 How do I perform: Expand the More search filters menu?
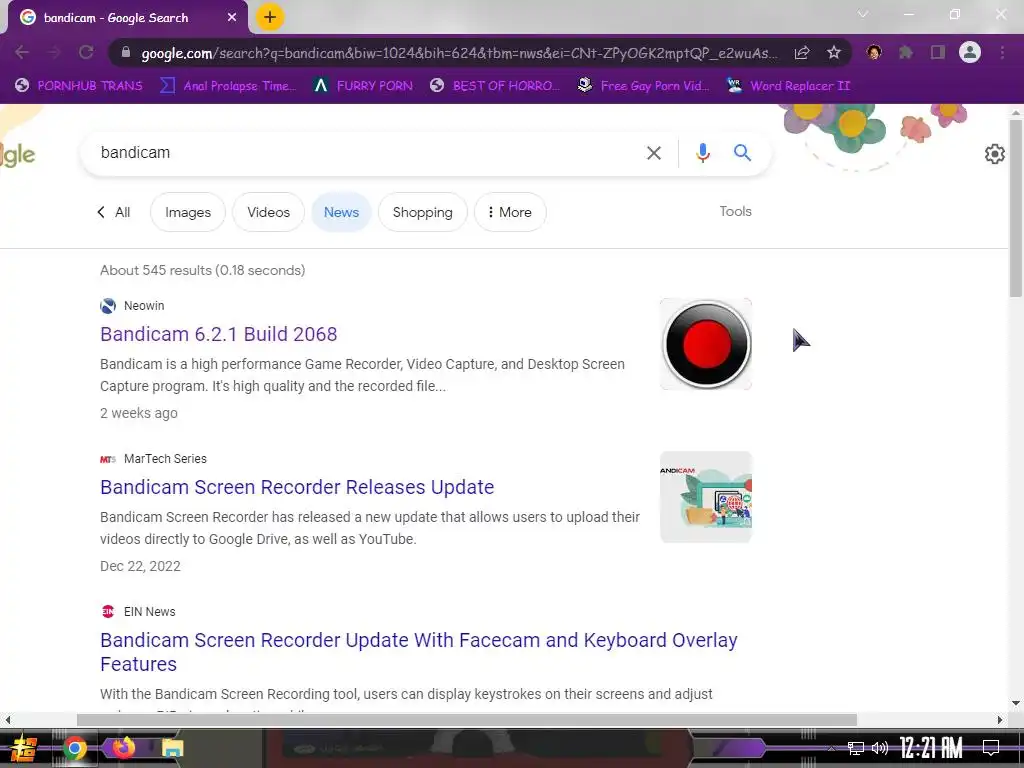[510, 212]
